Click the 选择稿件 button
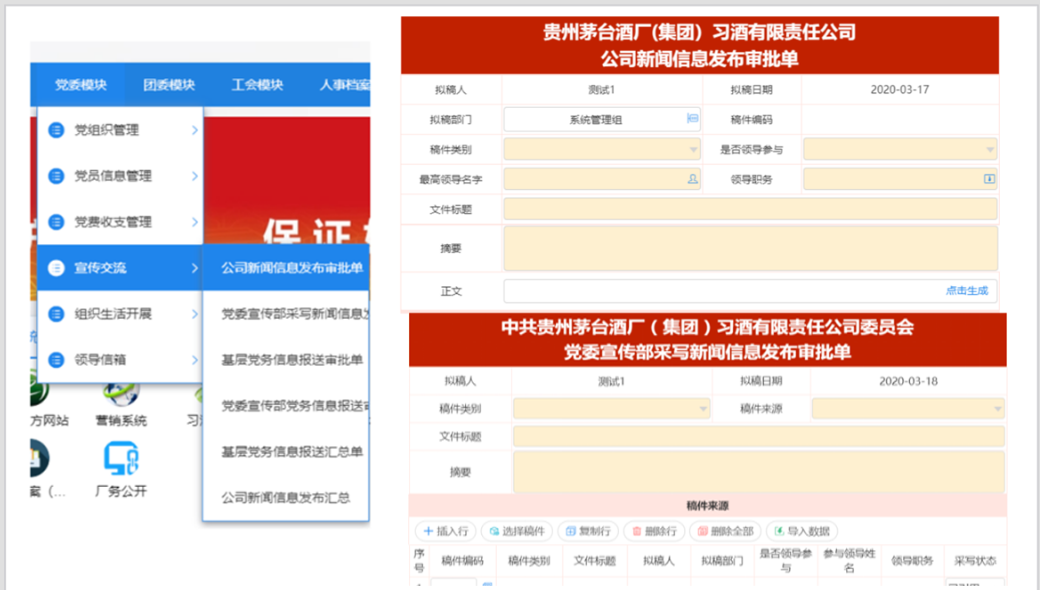The width and height of the screenshot is (1040, 590). [x=517, y=531]
